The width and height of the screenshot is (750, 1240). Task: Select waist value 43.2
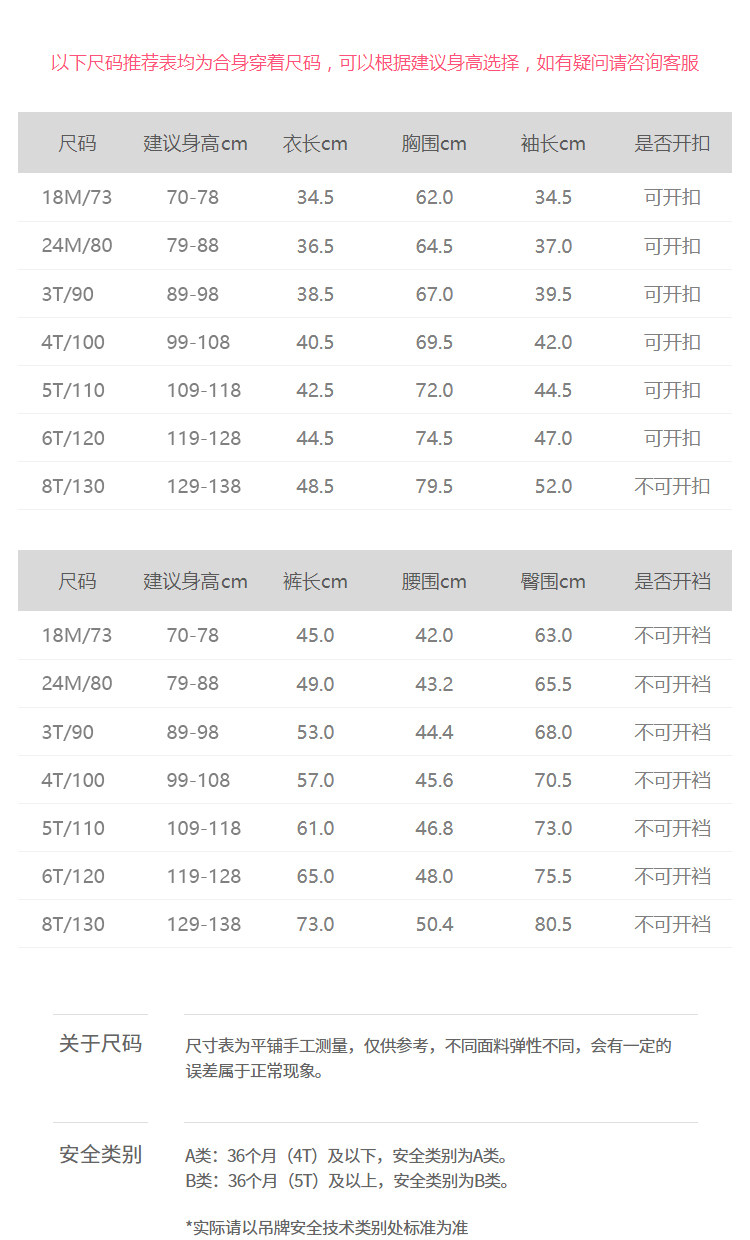(x=434, y=684)
